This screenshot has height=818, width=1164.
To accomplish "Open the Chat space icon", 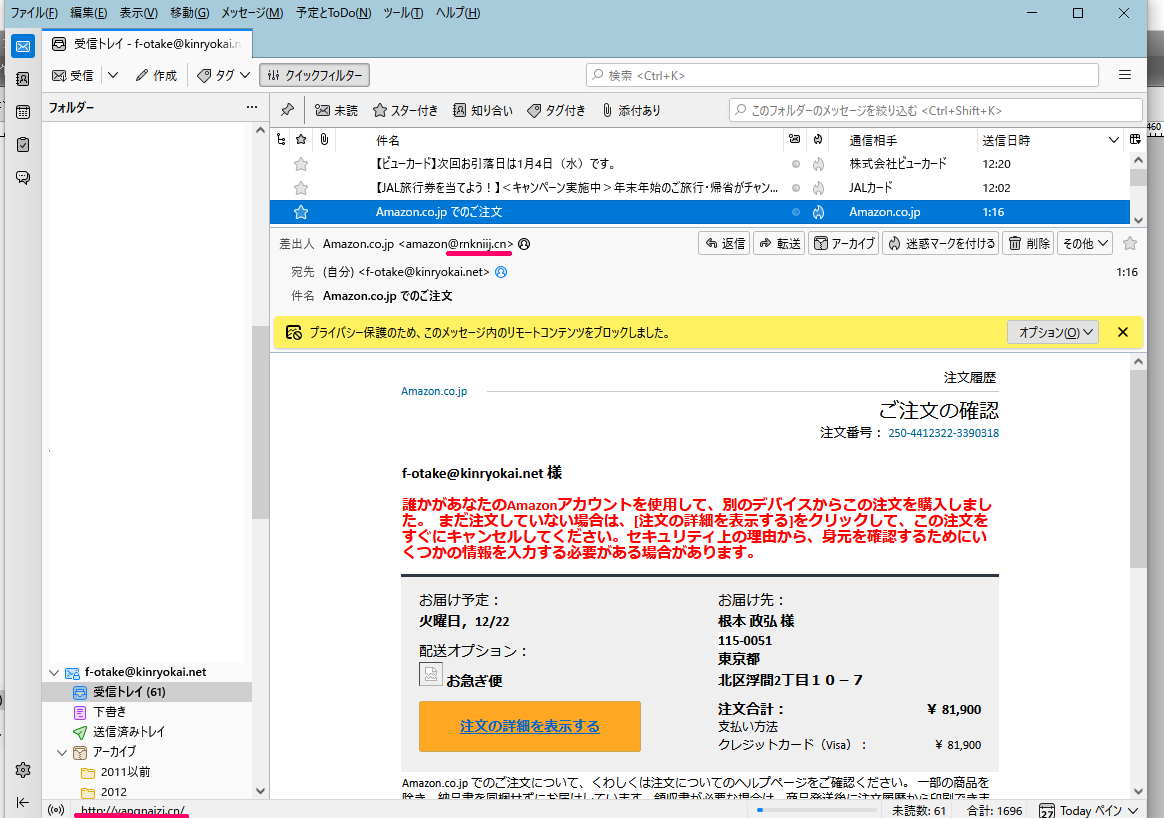I will click(x=23, y=177).
